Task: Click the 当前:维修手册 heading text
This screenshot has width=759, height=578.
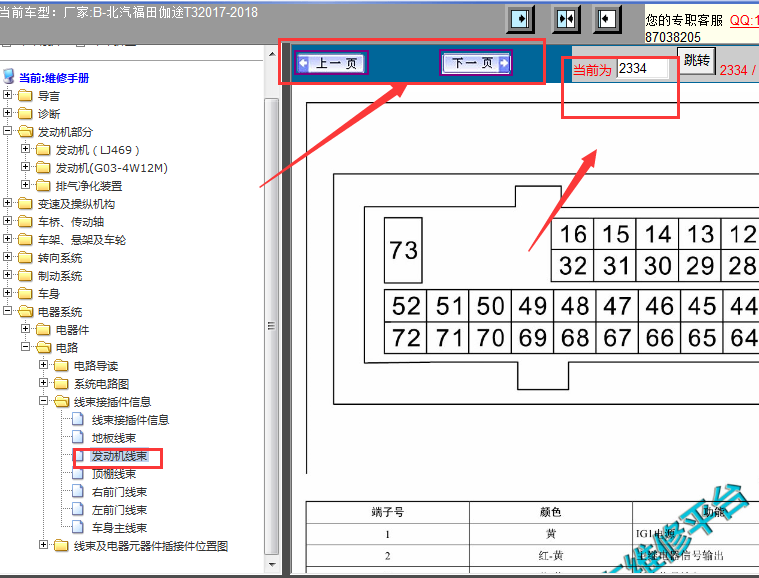Action: click(x=54, y=78)
